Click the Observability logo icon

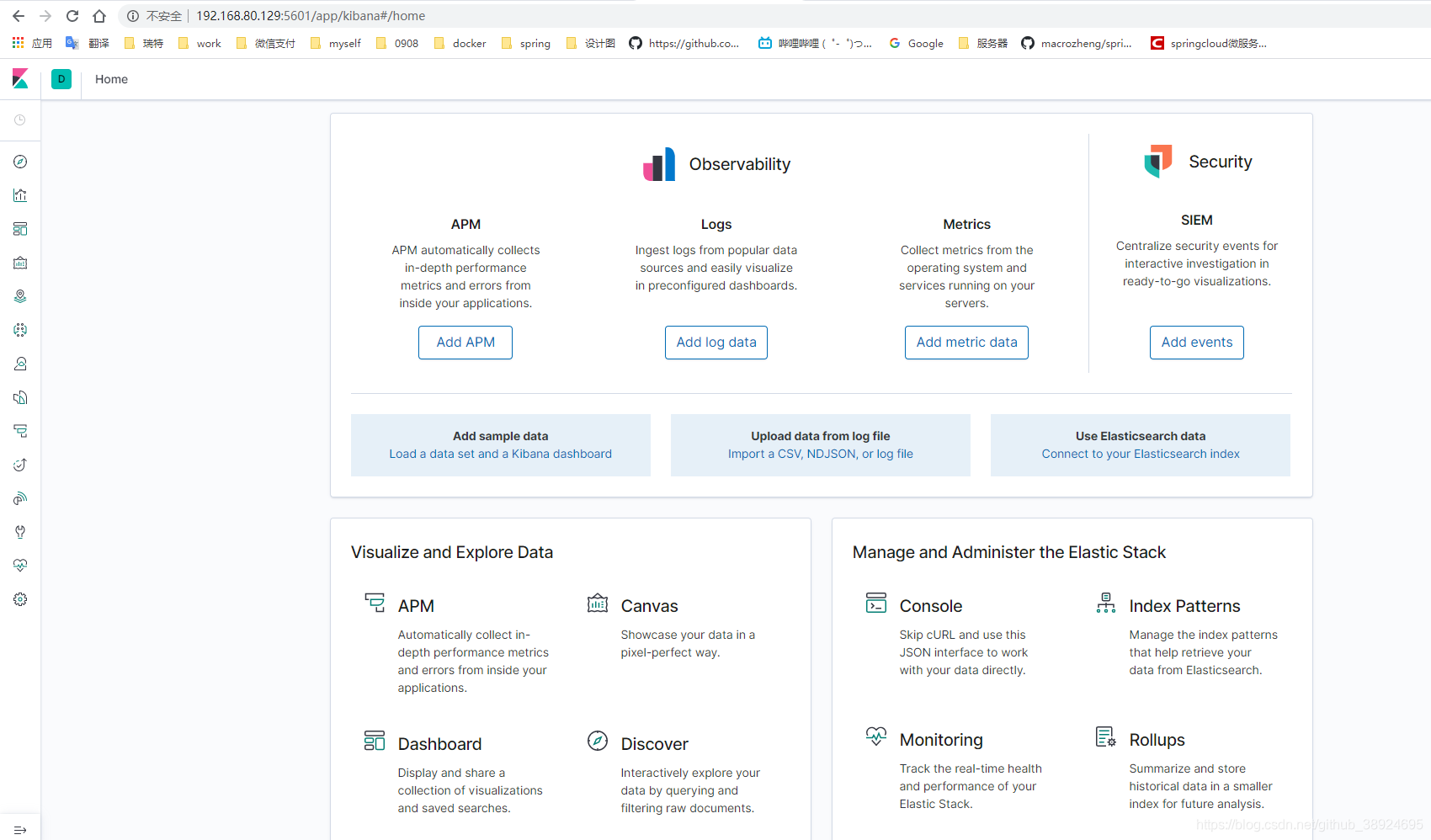click(x=659, y=164)
